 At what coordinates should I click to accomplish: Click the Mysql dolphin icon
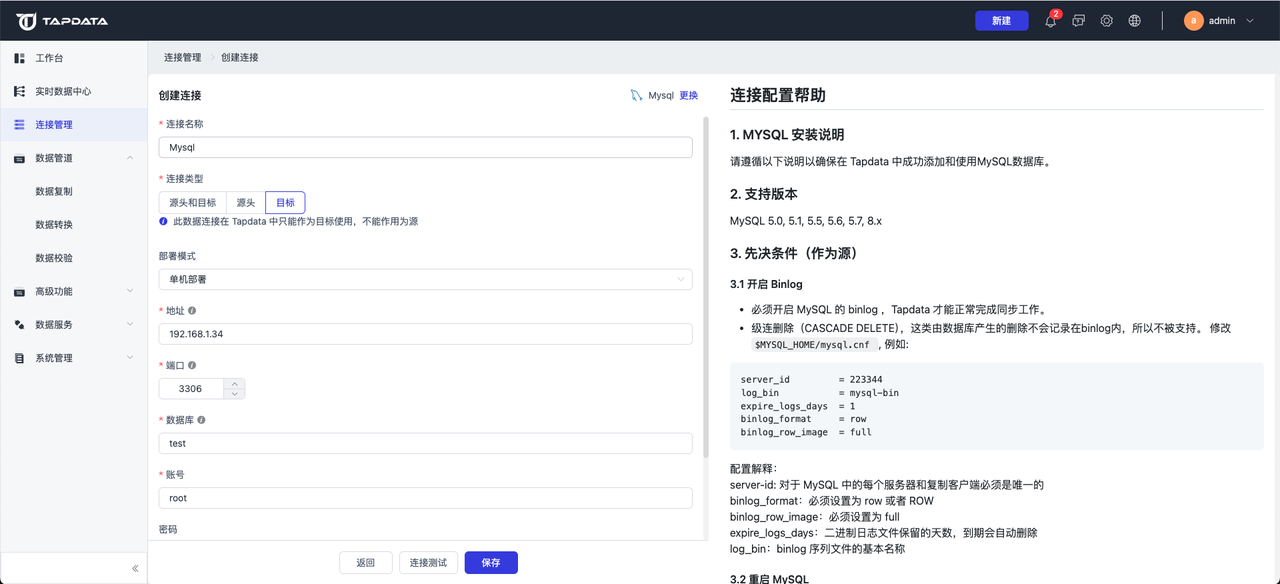click(636, 95)
